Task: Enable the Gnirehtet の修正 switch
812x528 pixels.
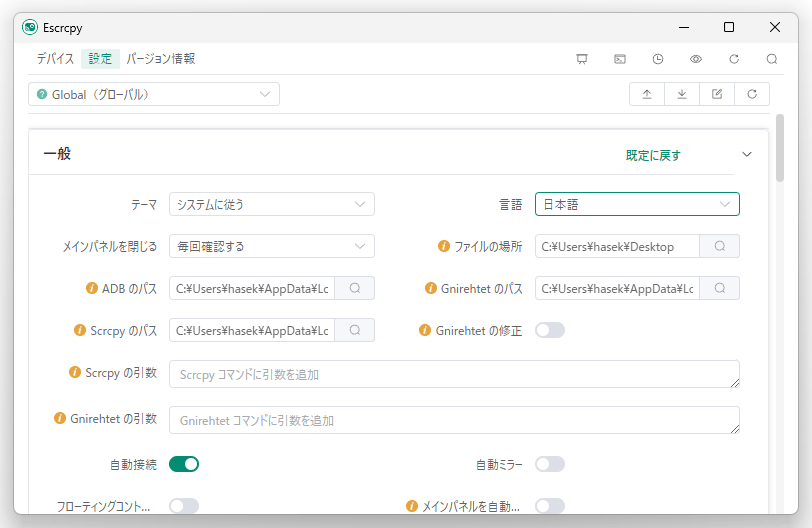Action: click(550, 330)
